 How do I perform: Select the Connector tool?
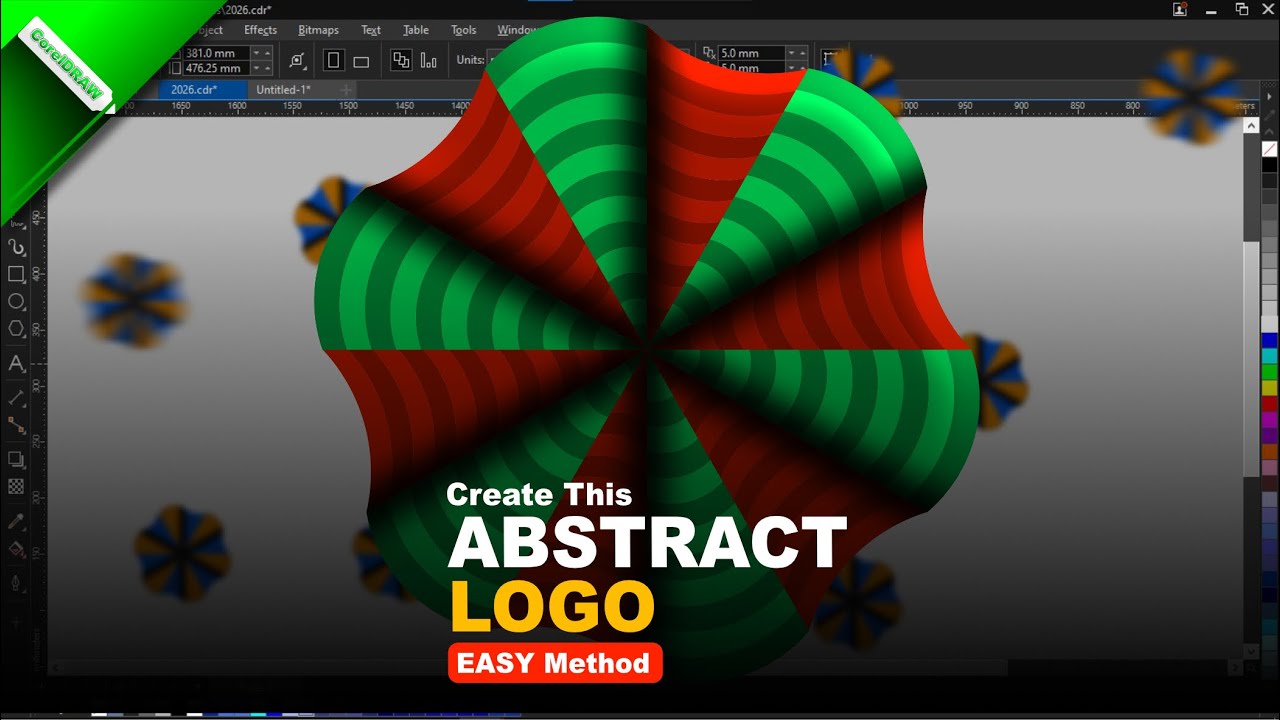16,425
